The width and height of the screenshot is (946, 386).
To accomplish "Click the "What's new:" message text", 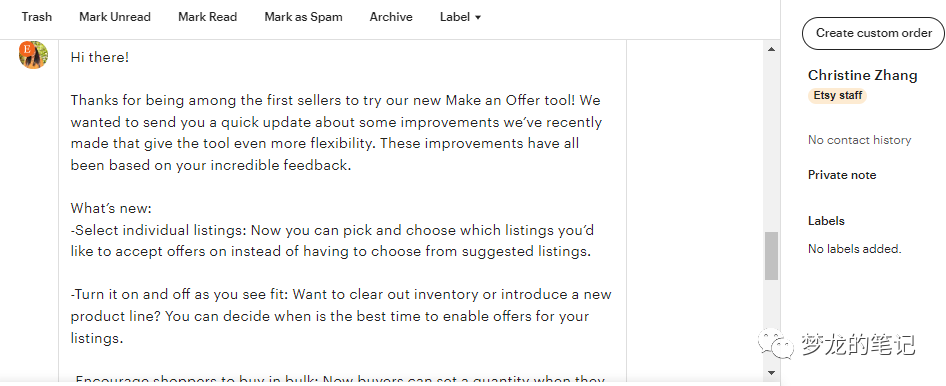I will tap(111, 208).
